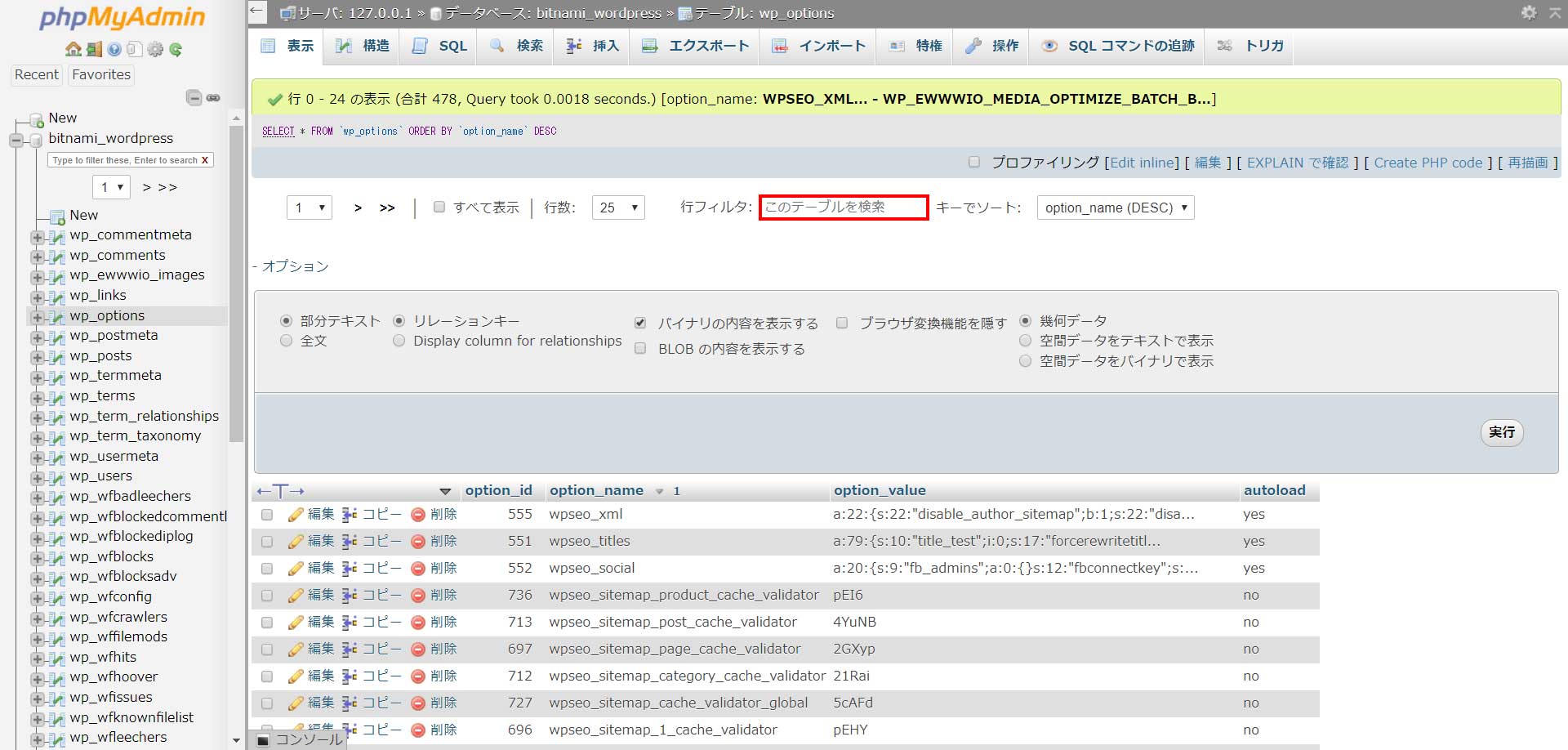Open the 構造 (Structure) tab
This screenshot has height=750, width=1568.
tap(362, 46)
